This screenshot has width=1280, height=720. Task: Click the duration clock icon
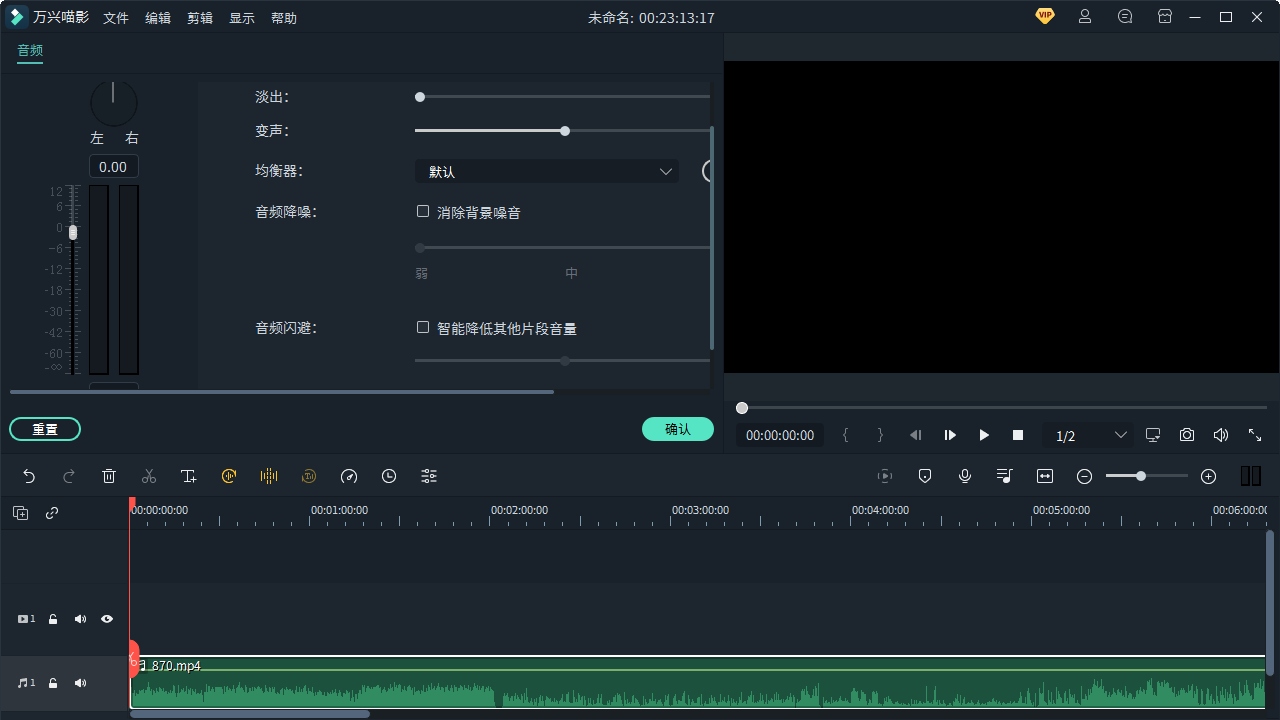[389, 476]
